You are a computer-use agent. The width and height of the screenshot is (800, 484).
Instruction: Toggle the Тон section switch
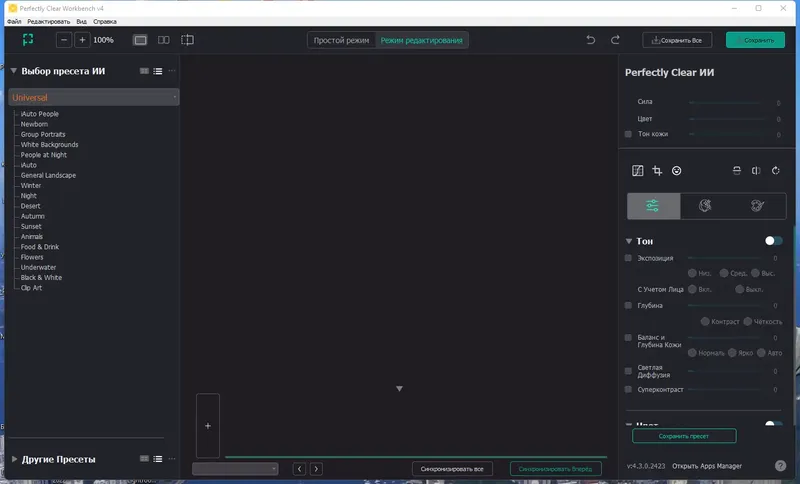pos(773,241)
